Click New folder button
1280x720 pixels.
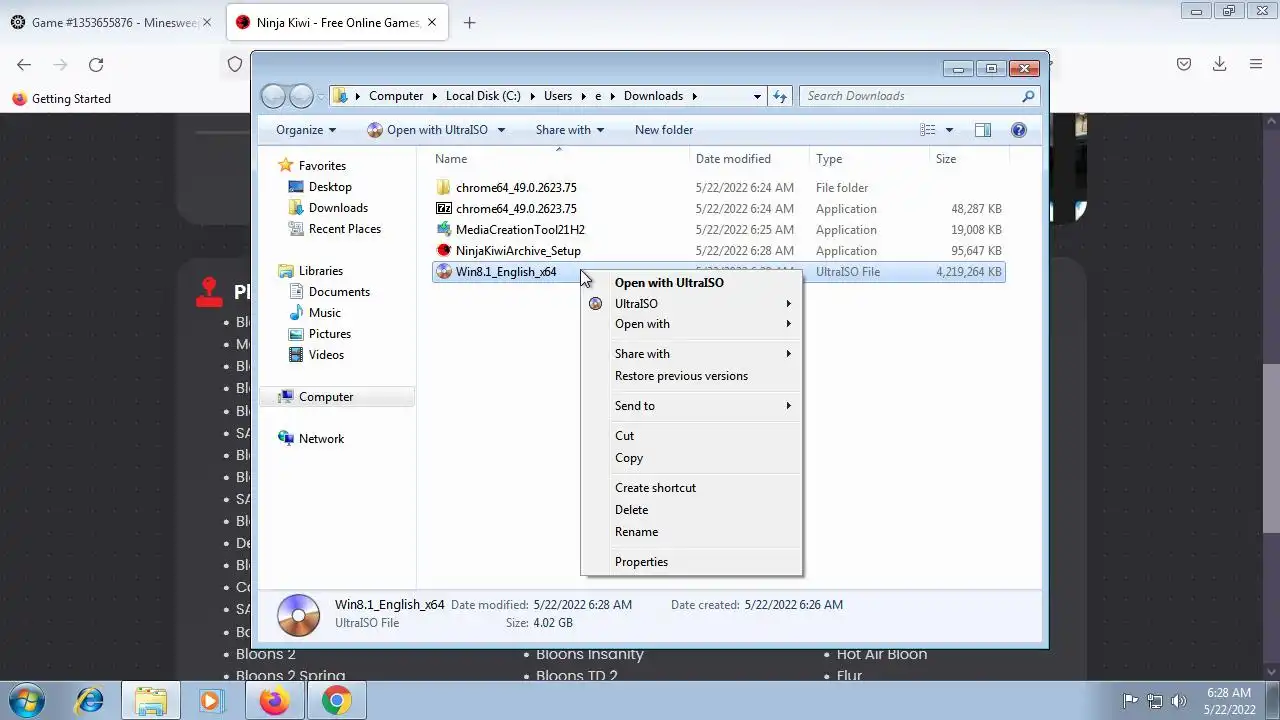(664, 130)
